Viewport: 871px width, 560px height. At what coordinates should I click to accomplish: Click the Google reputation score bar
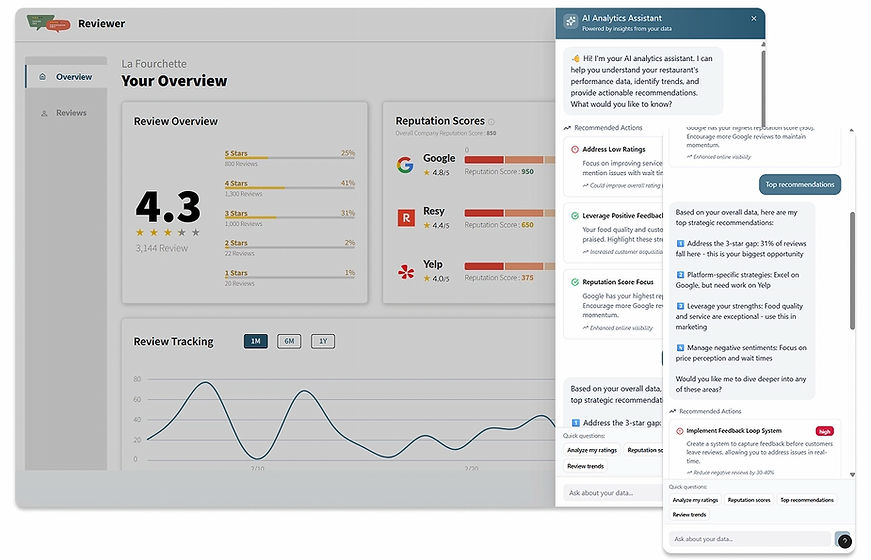click(510, 160)
